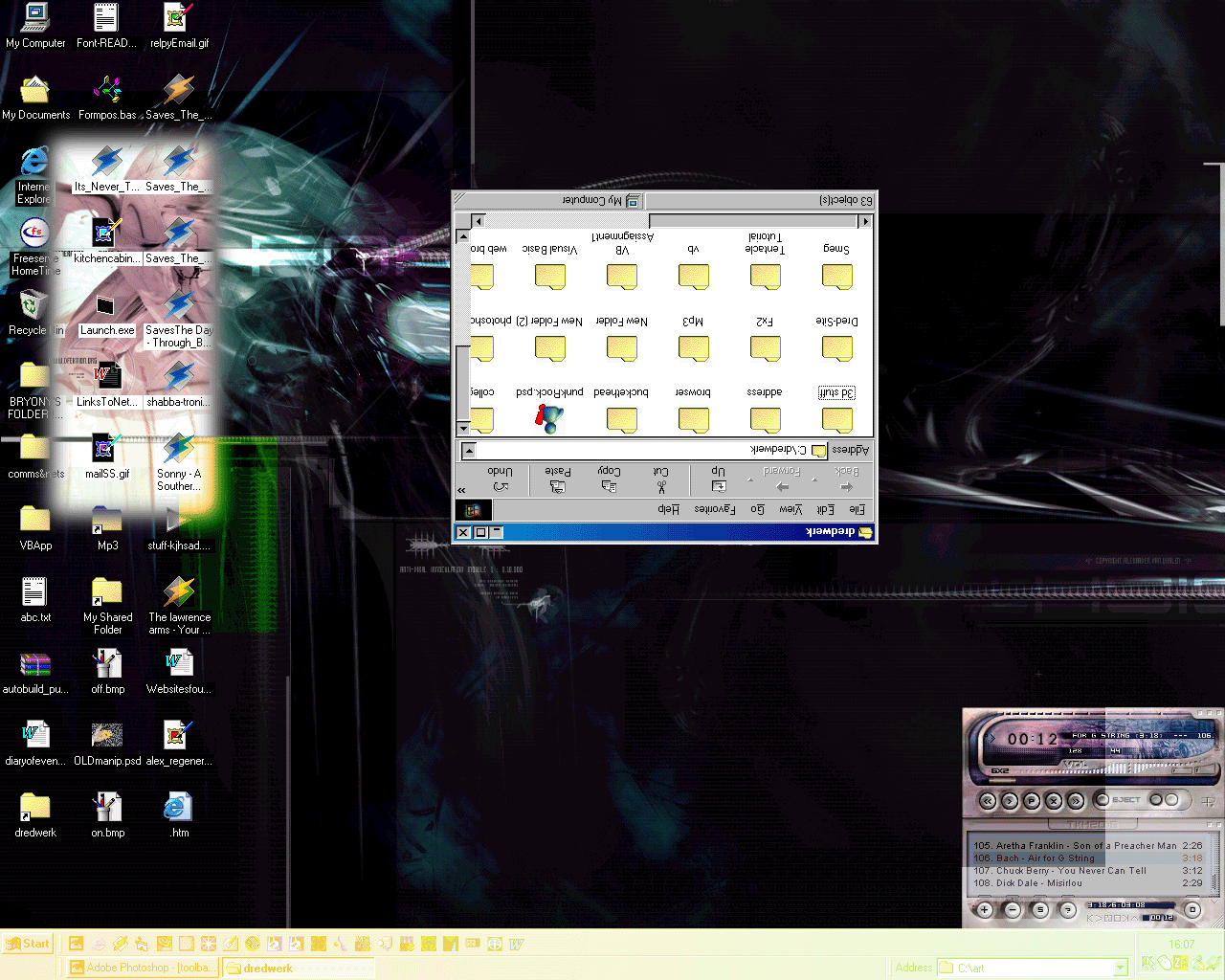Click the Winamp pause (P) button
The width and height of the screenshot is (1225, 980).
click(x=1031, y=800)
